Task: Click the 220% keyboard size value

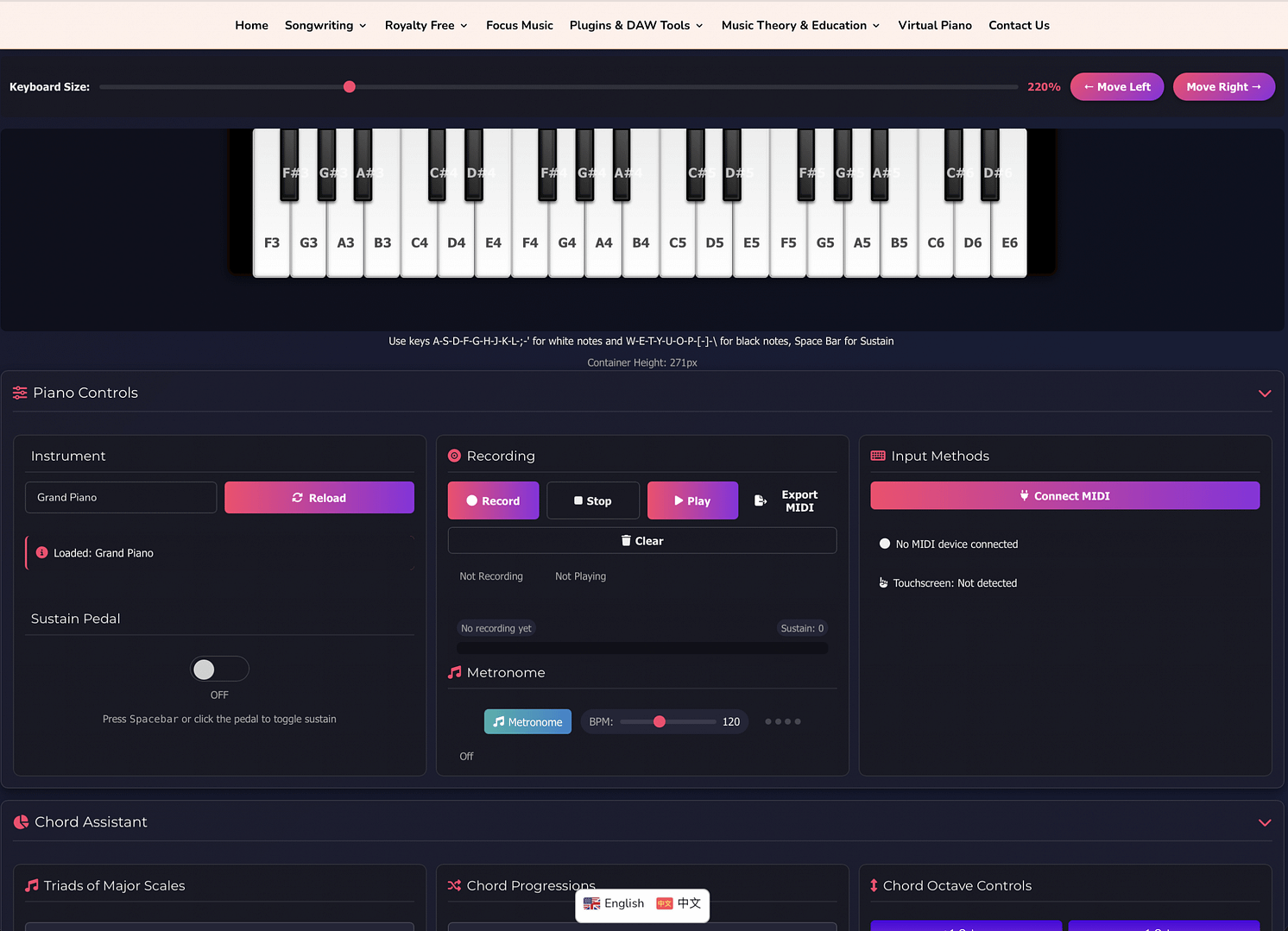Action: [x=1044, y=86]
